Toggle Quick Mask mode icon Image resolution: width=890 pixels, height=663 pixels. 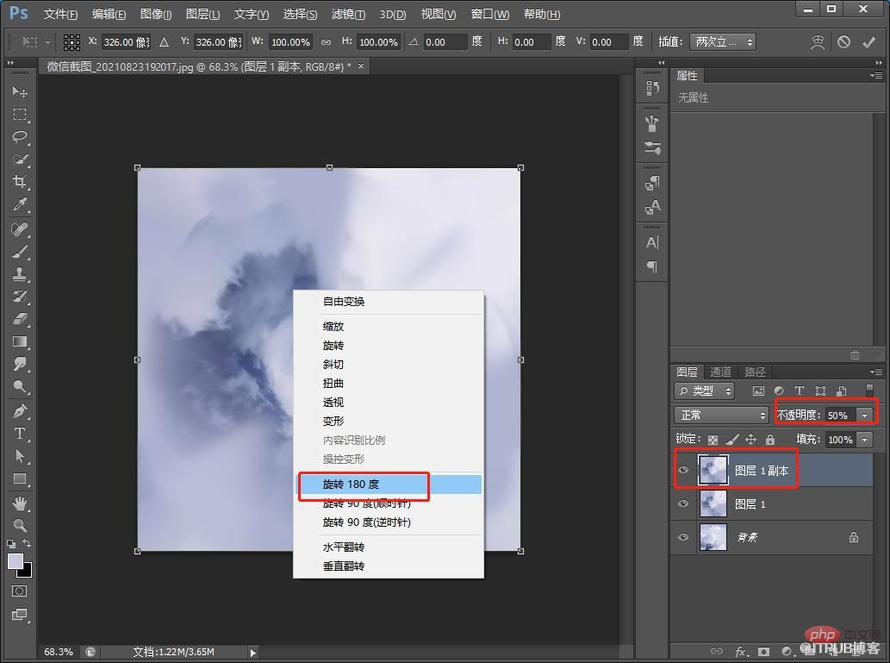tap(19, 591)
